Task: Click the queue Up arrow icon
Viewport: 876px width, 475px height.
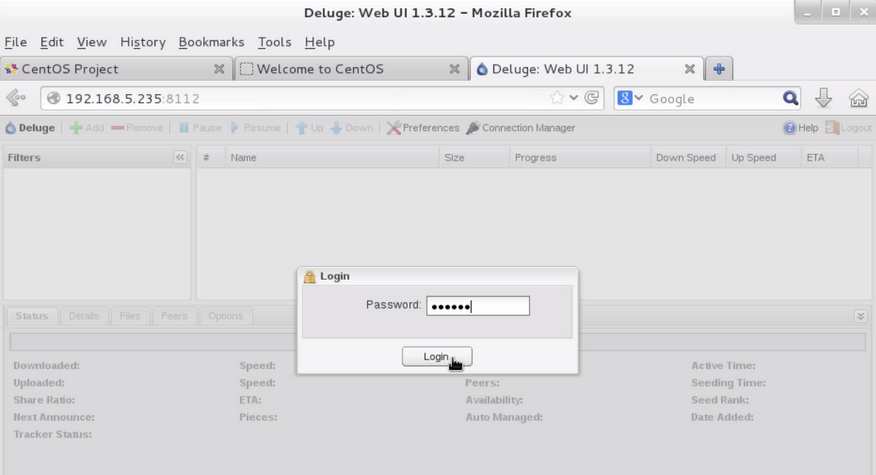Action: tap(301, 128)
